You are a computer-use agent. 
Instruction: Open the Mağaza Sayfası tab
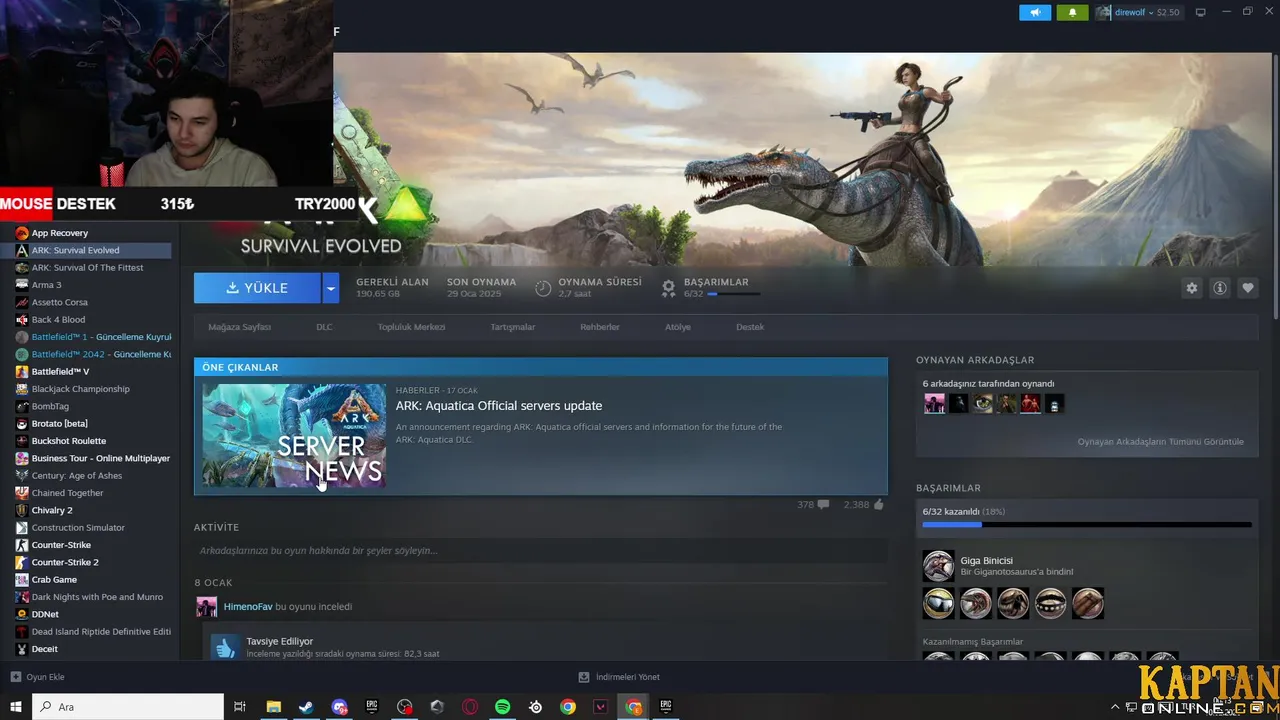click(x=239, y=327)
